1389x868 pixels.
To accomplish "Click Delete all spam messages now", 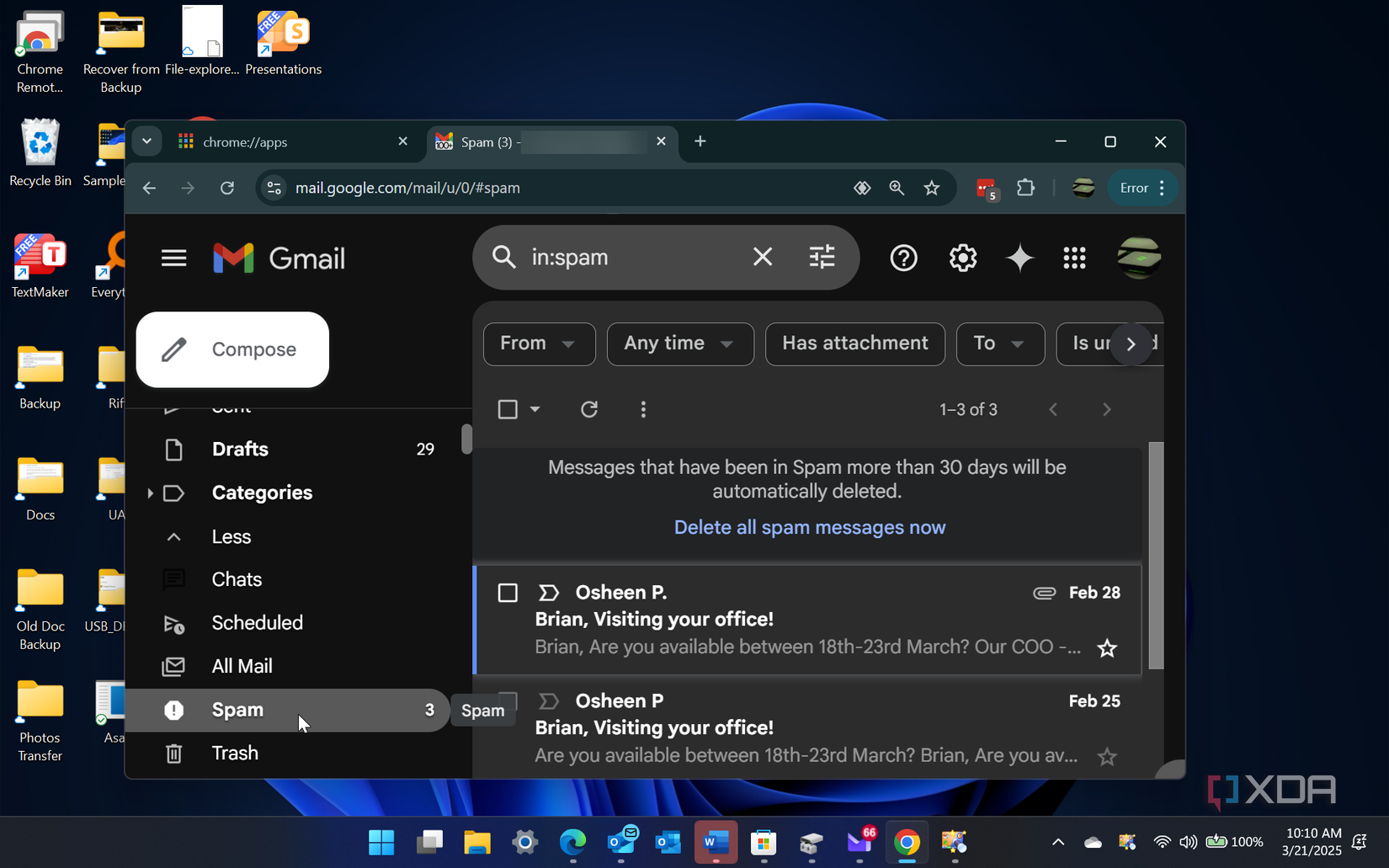I will [810, 528].
